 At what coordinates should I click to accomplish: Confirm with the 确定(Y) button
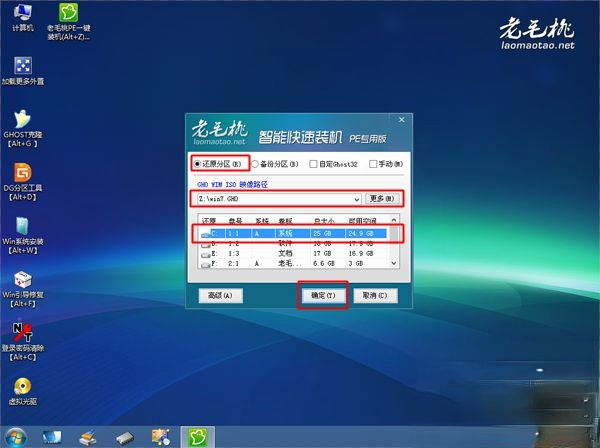[x=323, y=295]
